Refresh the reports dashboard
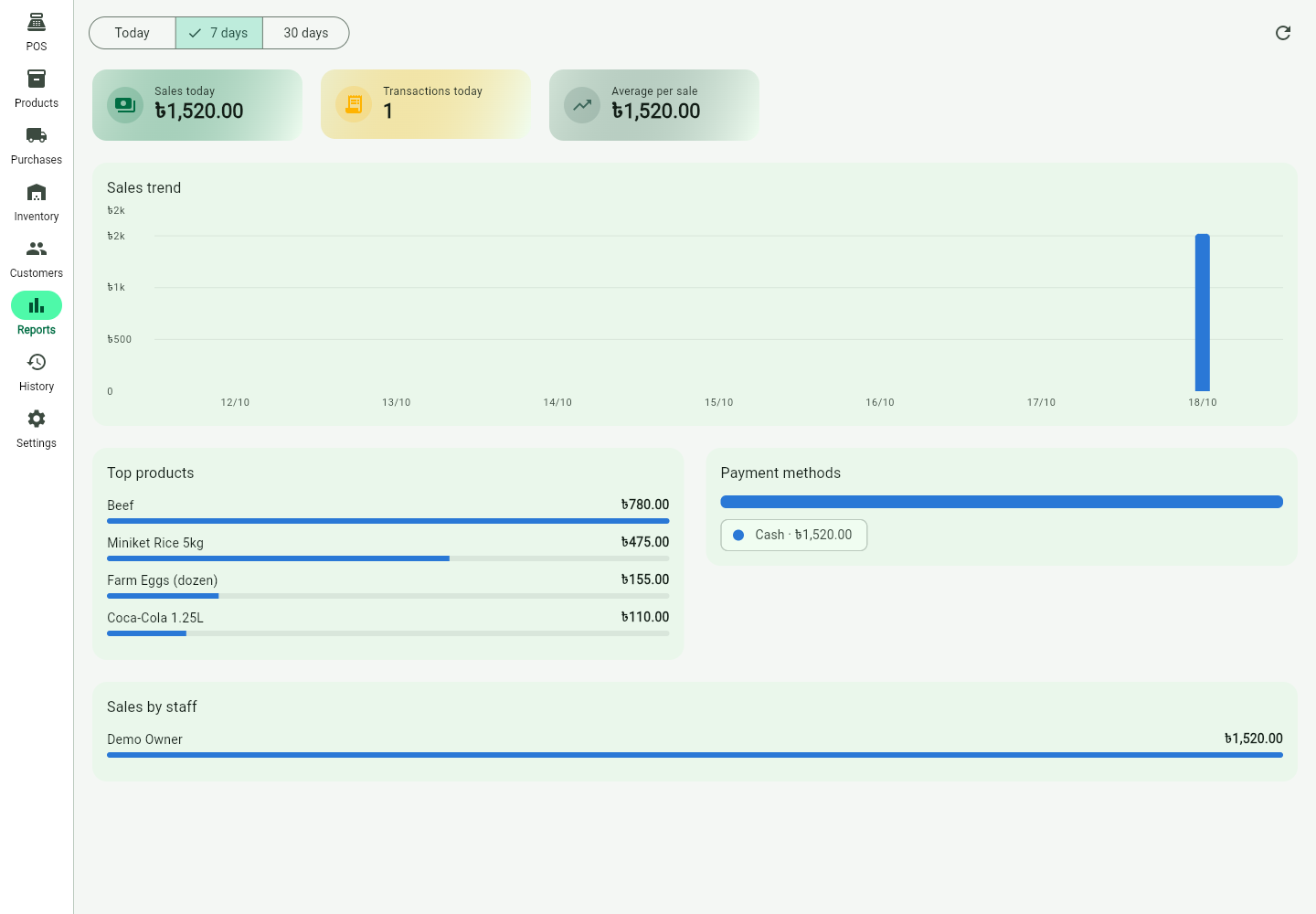 point(1283,33)
